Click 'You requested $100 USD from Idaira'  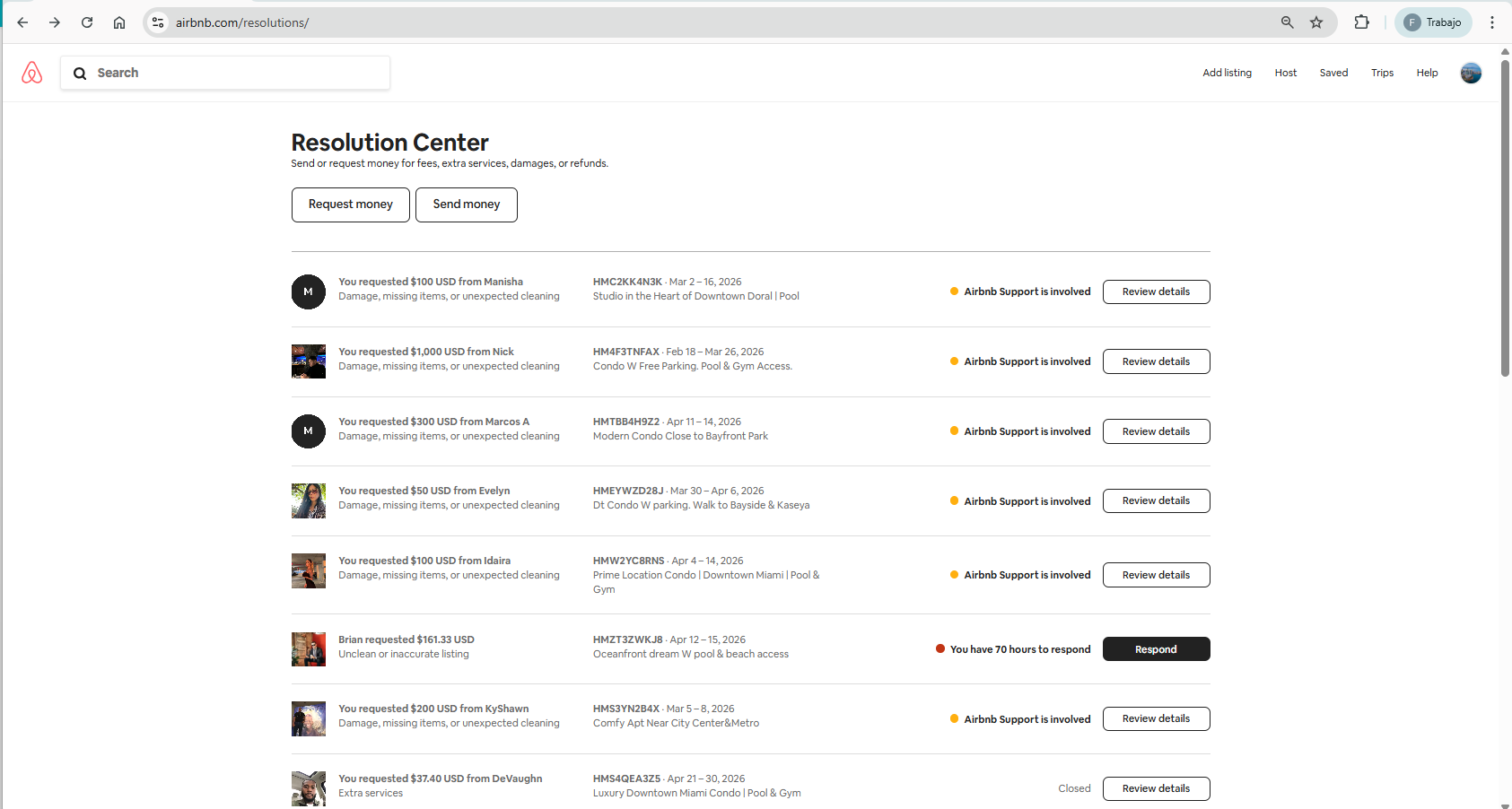click(x=424, y=561)
